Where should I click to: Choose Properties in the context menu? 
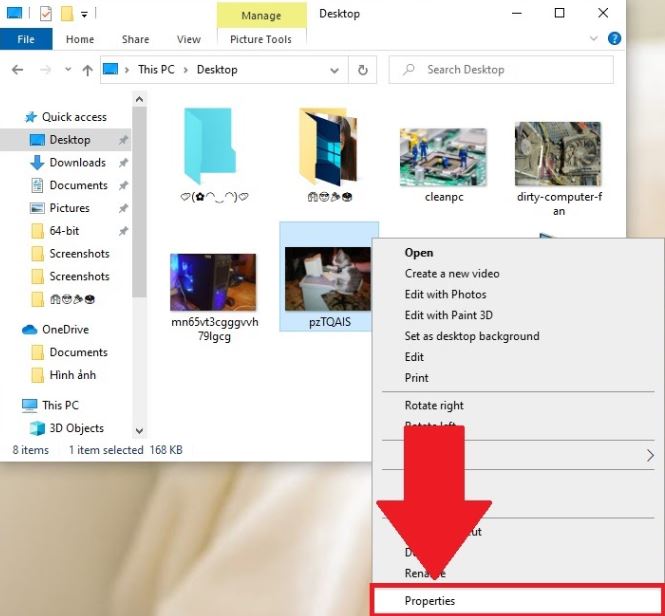click(517, 601)
